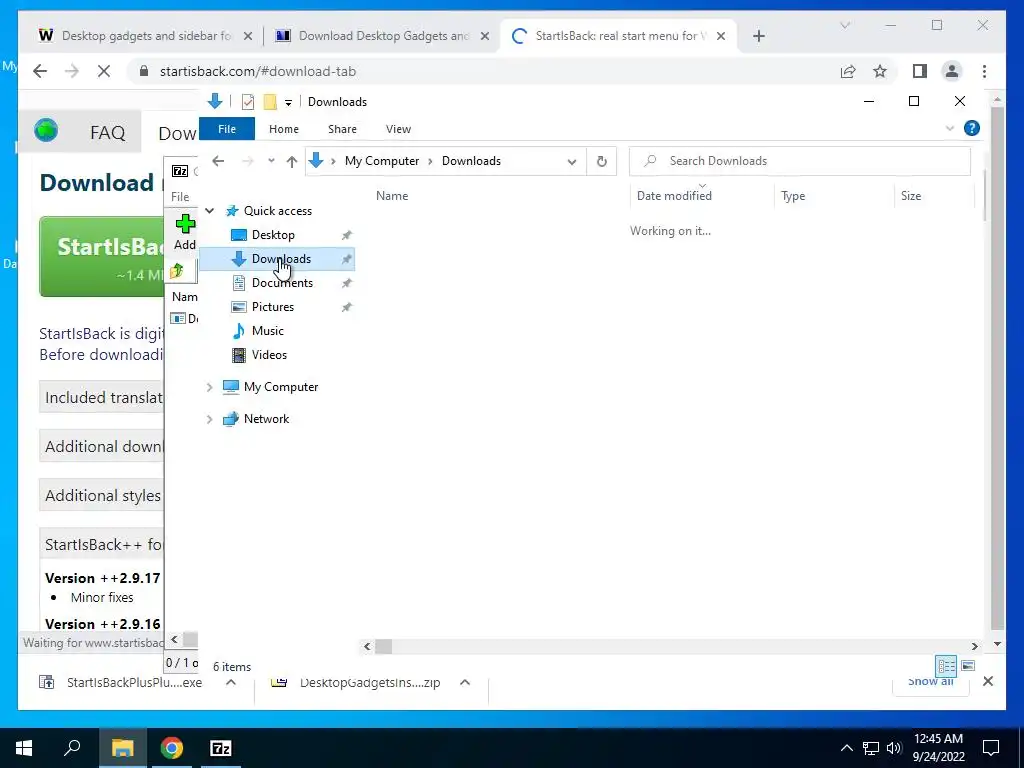The image size is (1024, 768).
Task: Click Chrome icon in taskbar
Action: (171, 748)
